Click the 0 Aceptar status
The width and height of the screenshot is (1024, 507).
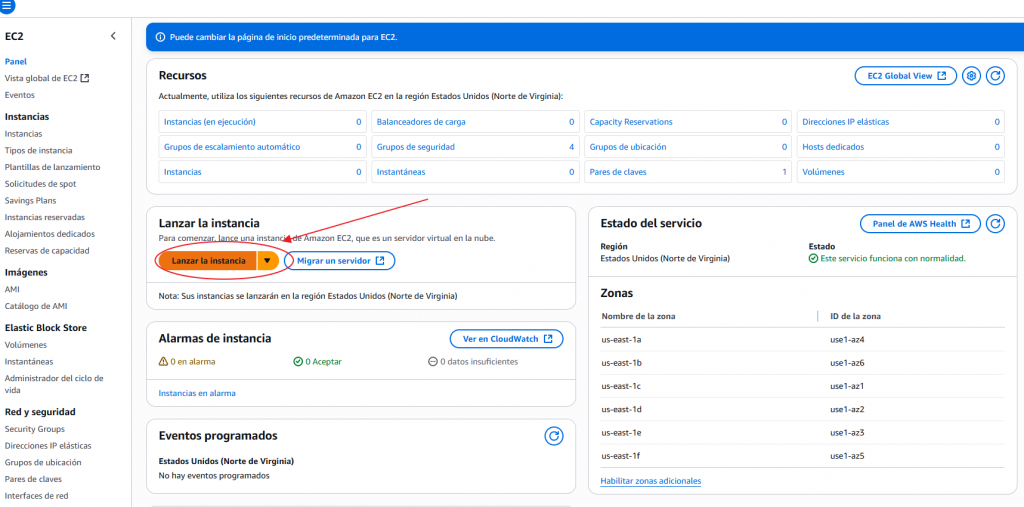point(317,361)
